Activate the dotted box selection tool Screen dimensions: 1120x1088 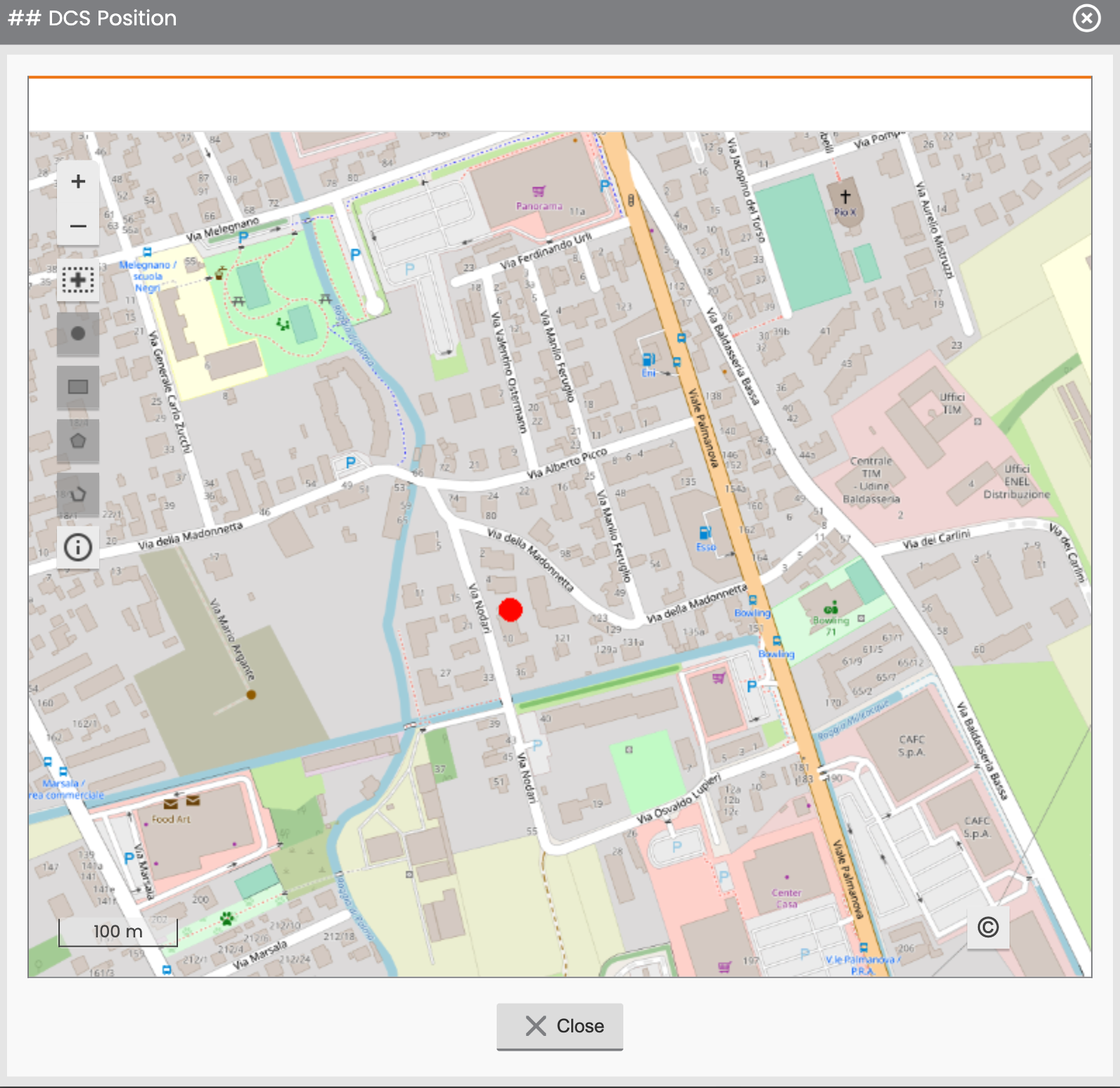78,280
